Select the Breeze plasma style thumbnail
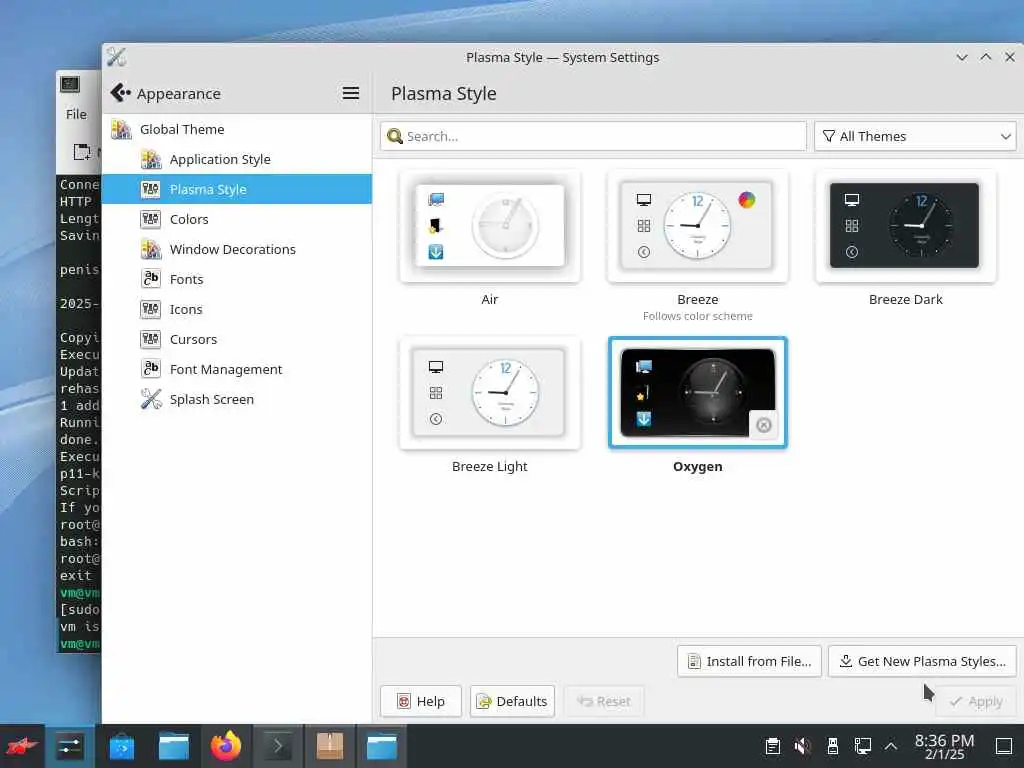 [x=697, y=226]
